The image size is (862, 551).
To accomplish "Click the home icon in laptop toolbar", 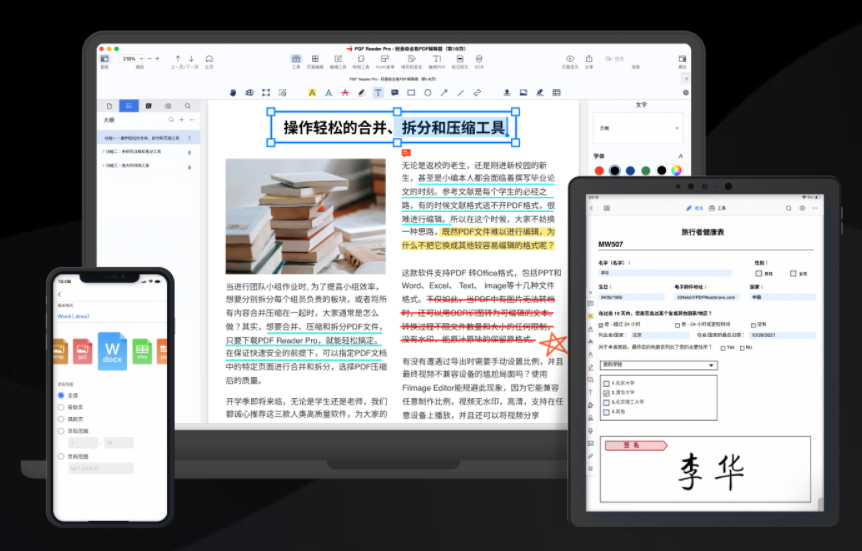I will coord(209,58).
